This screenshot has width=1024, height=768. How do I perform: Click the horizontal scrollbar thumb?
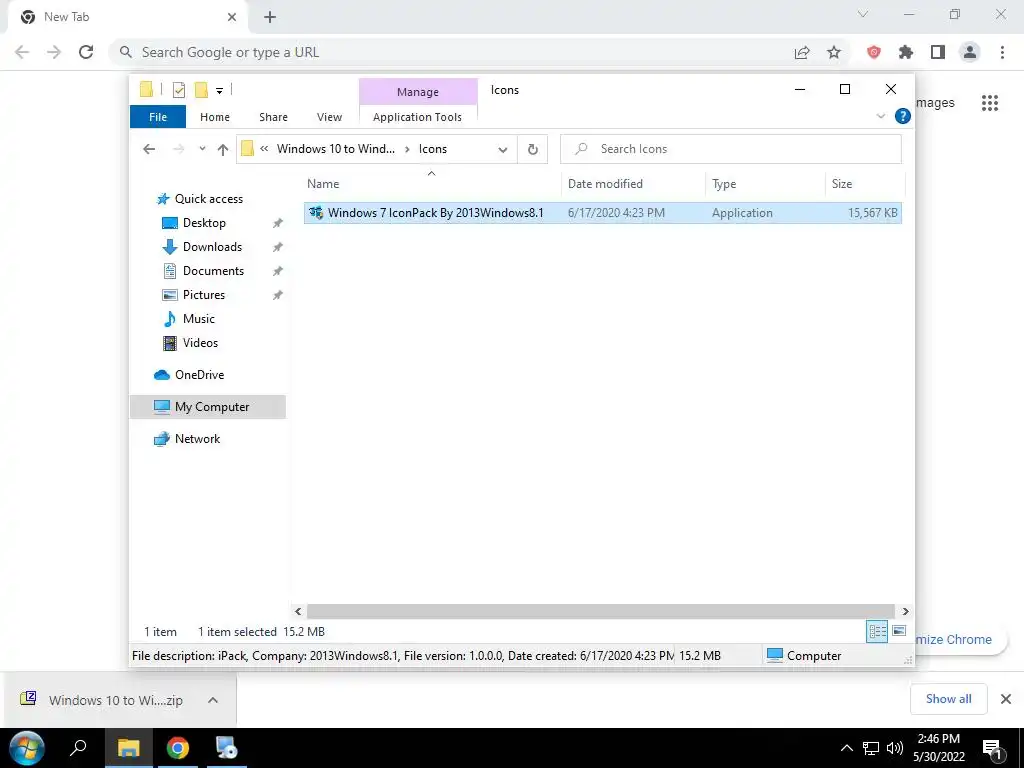click(x=601, y=611)
